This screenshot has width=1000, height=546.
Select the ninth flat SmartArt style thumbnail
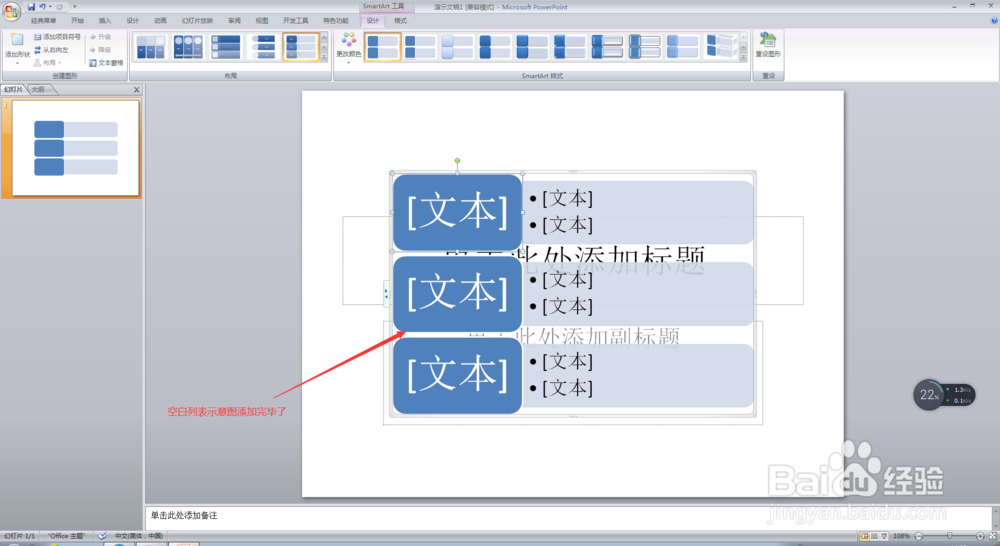click(x=682, y=47)
